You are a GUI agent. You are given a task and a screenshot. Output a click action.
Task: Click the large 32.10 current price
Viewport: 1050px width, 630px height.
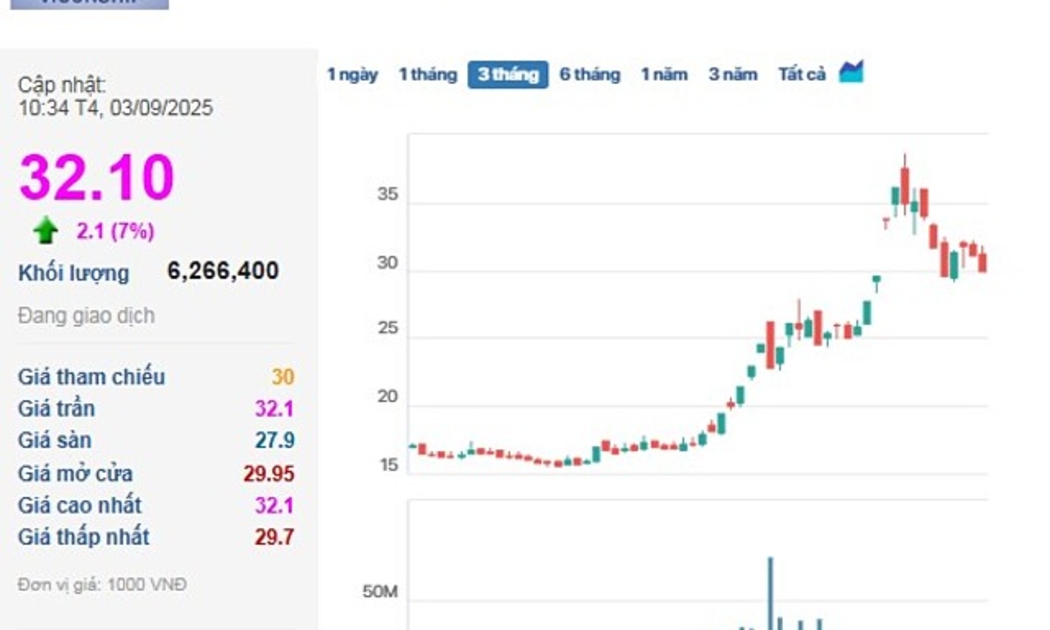pos(97,178)
